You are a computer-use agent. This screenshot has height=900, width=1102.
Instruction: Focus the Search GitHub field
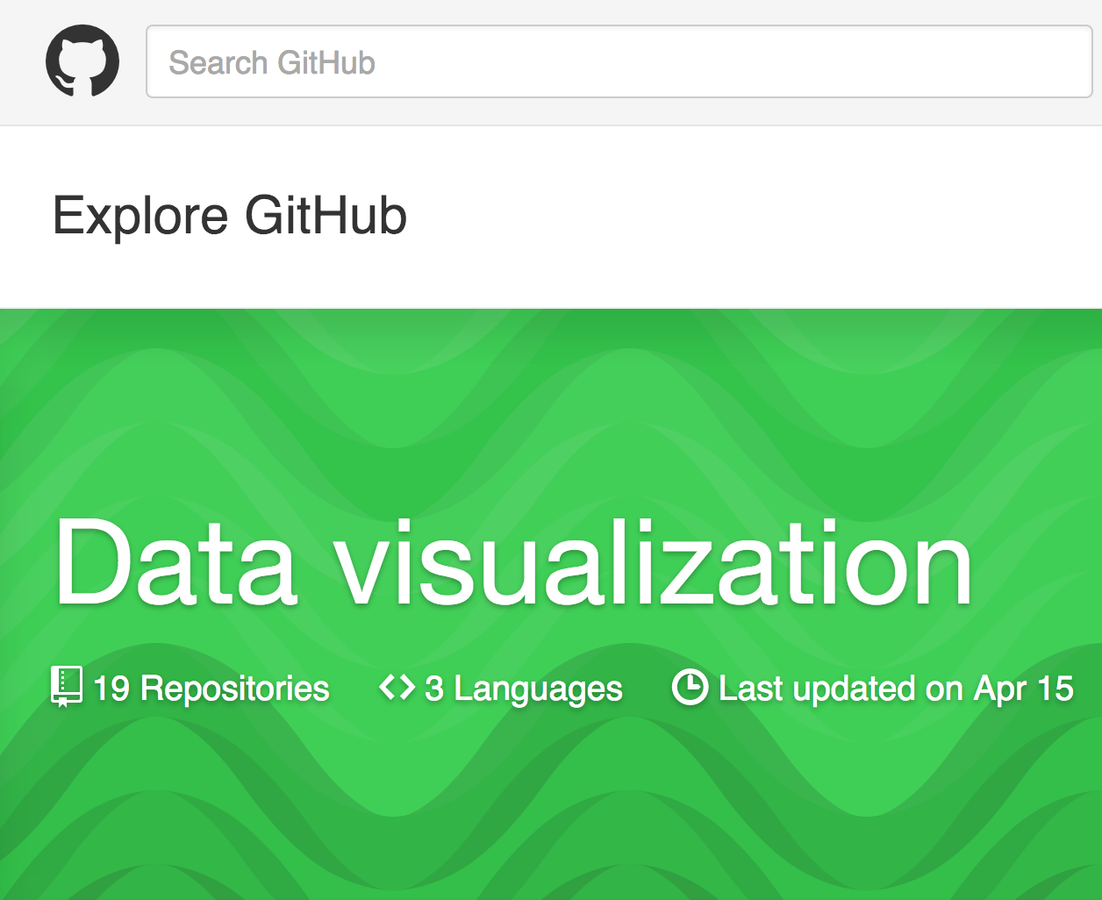[x=619, y=62]
